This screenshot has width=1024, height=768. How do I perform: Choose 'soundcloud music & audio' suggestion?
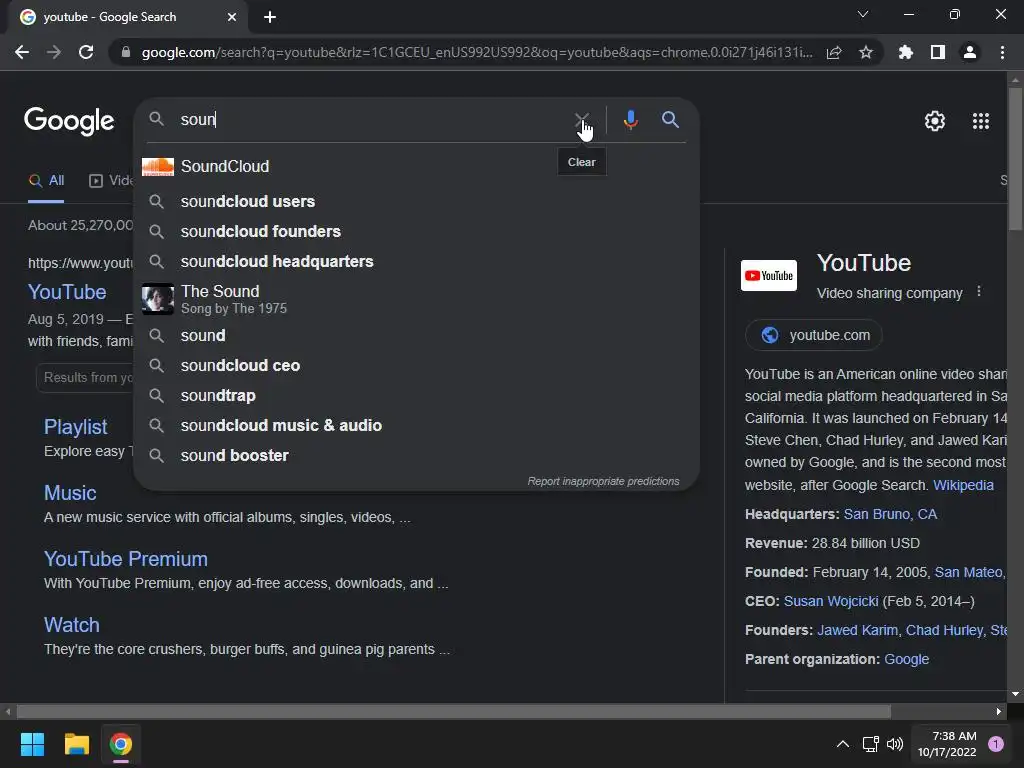point(416,426)
